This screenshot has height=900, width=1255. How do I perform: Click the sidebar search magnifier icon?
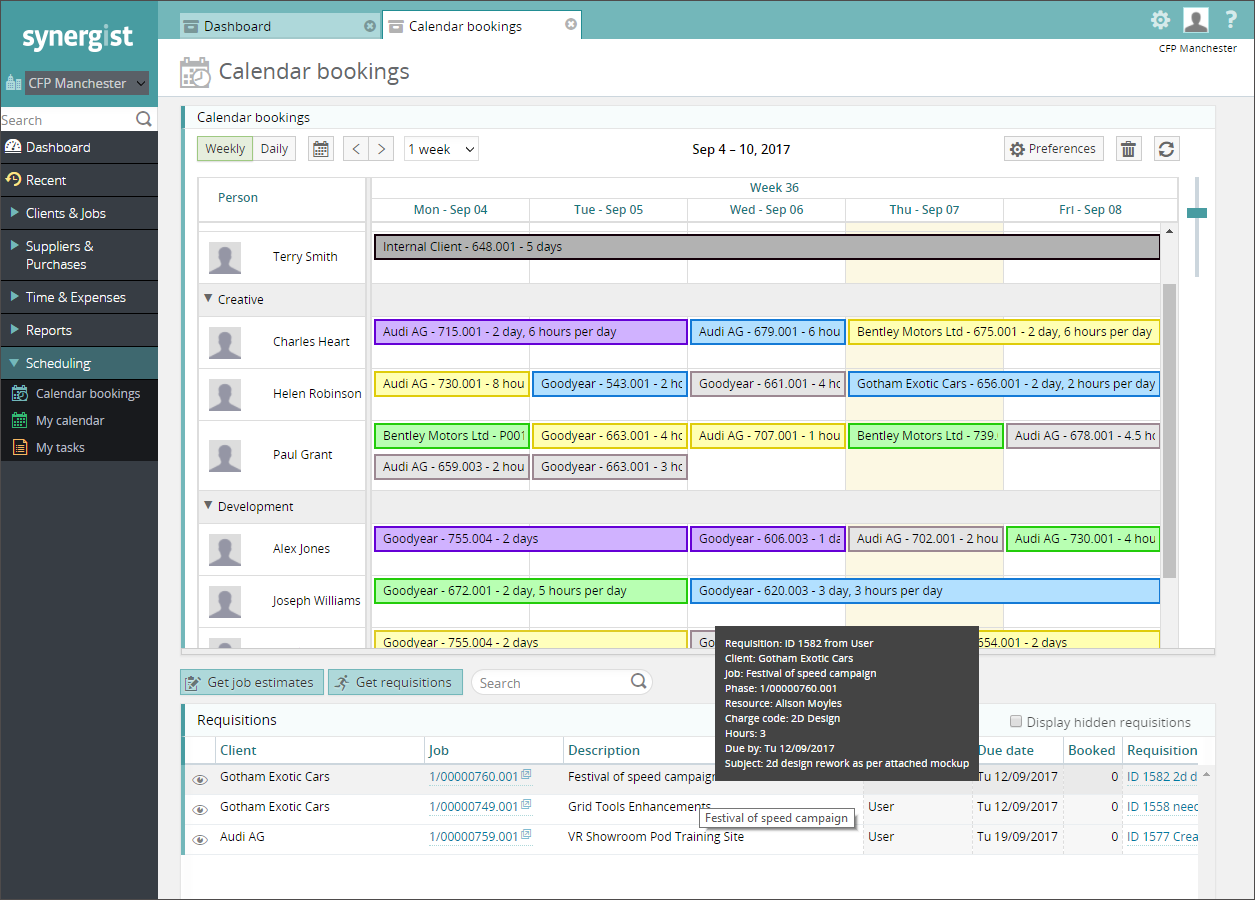coord(144,120)
